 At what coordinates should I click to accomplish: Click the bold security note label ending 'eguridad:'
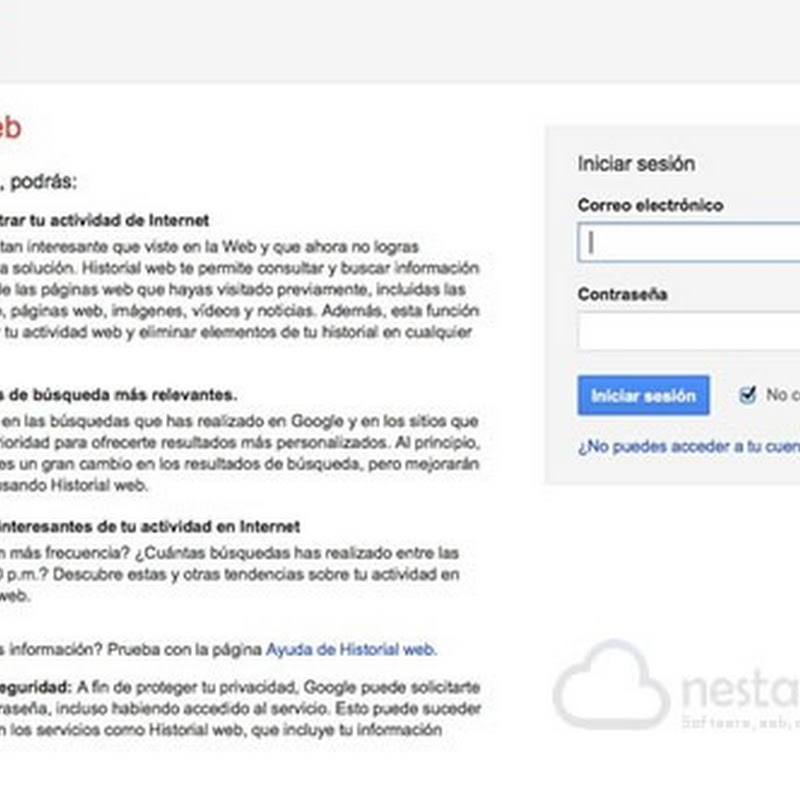(x=36, y=687)
